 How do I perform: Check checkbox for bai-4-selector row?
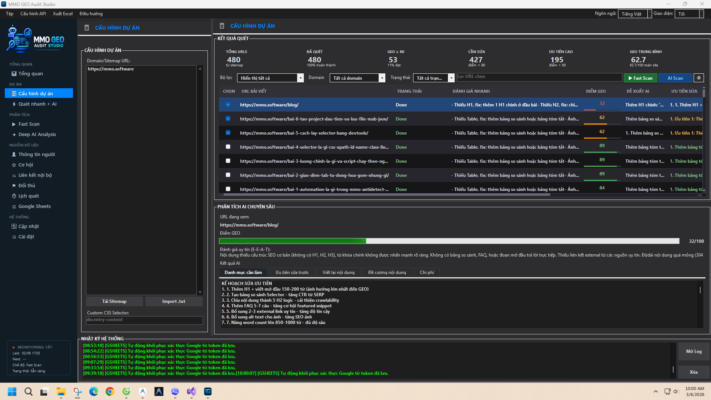point(228,147)
